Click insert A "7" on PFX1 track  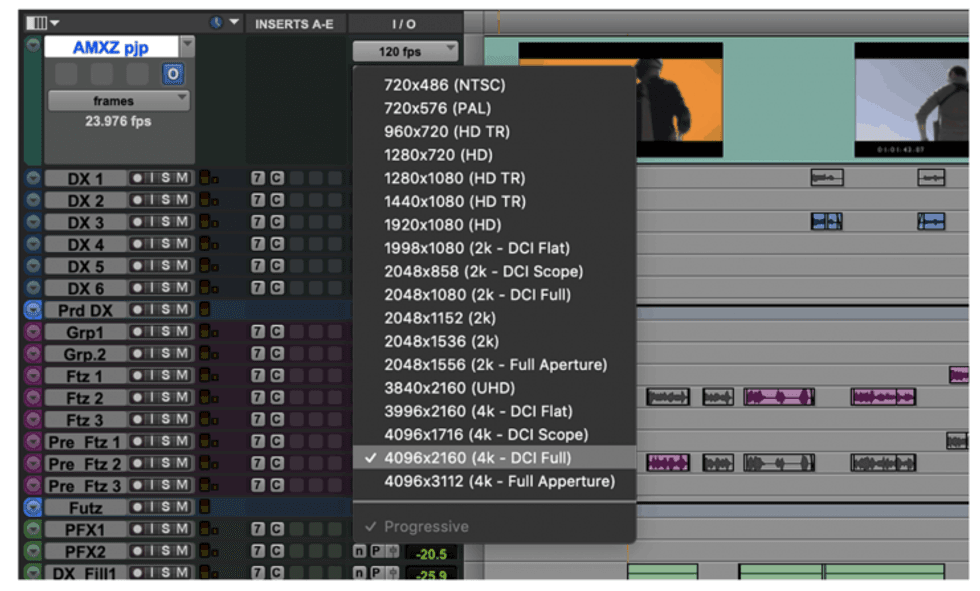[x=258, y=529]
